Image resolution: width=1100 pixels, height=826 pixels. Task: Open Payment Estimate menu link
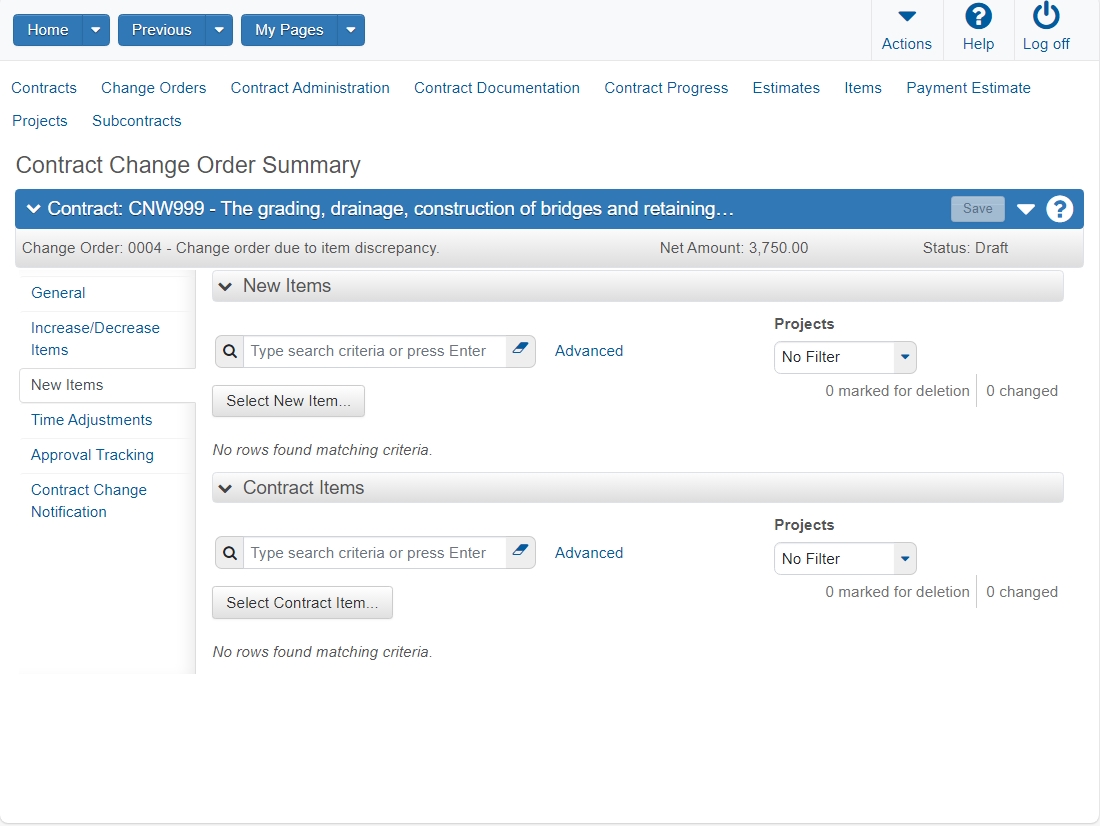click(968, 88)
